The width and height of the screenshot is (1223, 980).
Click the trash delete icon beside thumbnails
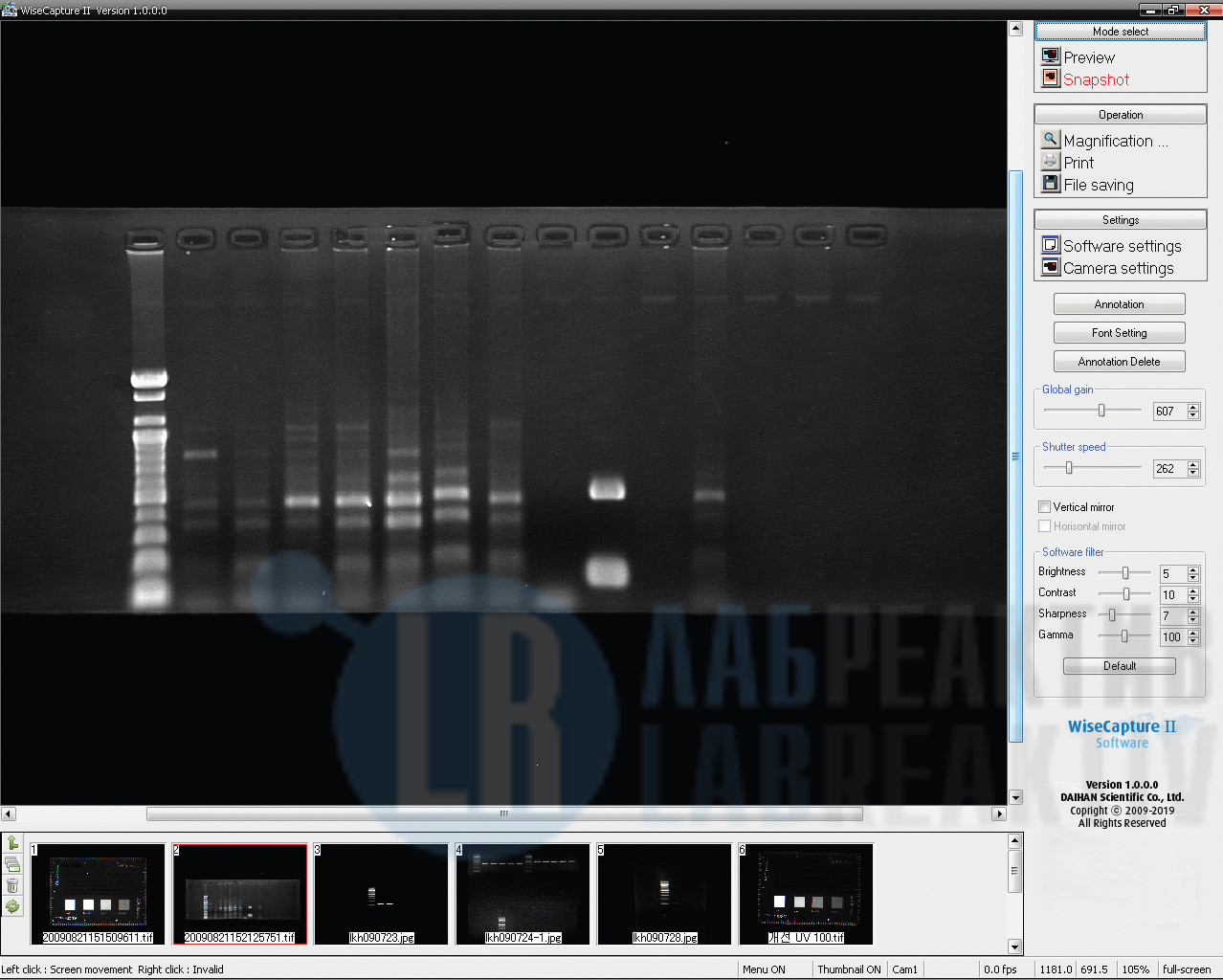tap(12, 885)
